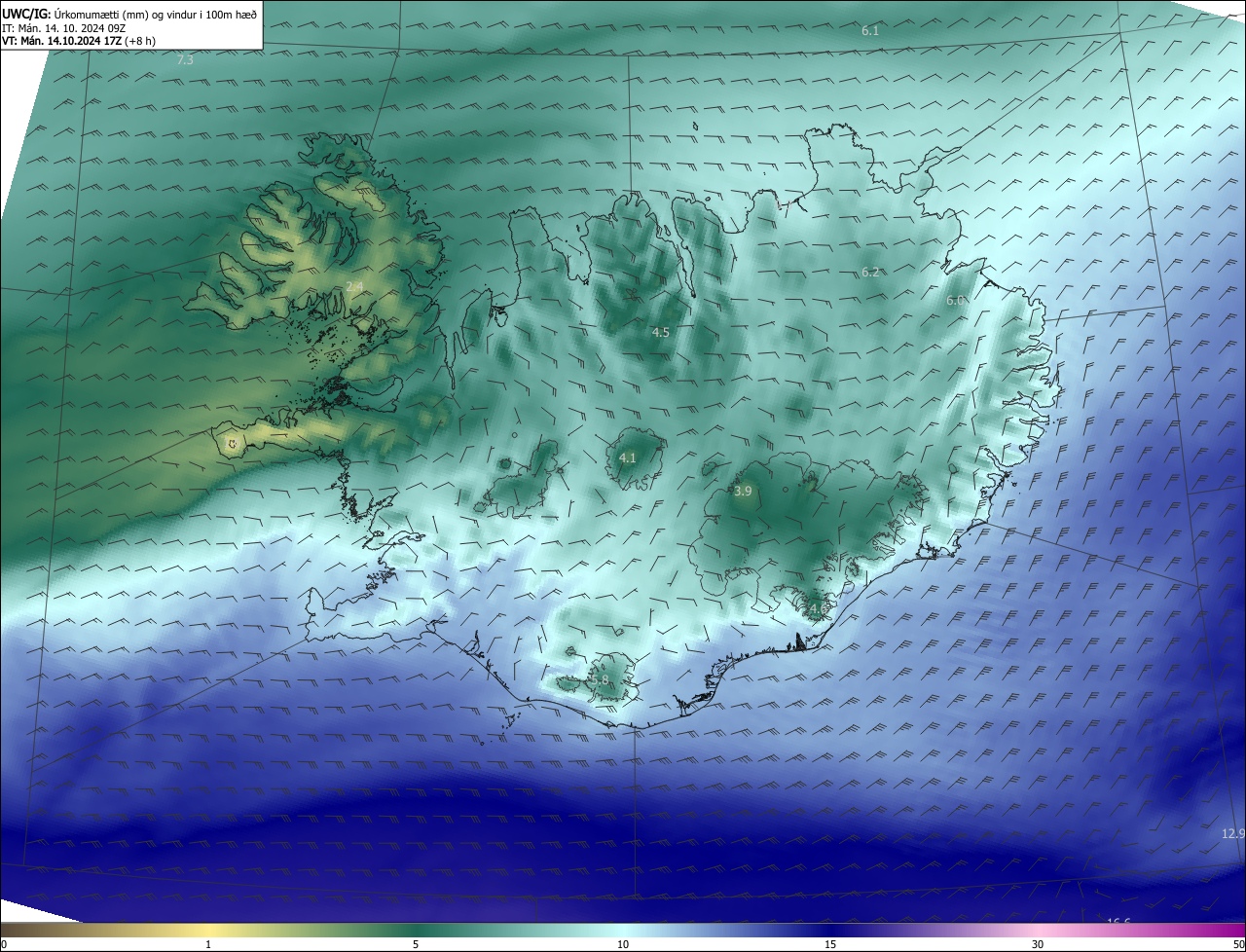Screen dimensions: 1246x952
Task: Click the colour scale tick label 0
Action: 4,944
